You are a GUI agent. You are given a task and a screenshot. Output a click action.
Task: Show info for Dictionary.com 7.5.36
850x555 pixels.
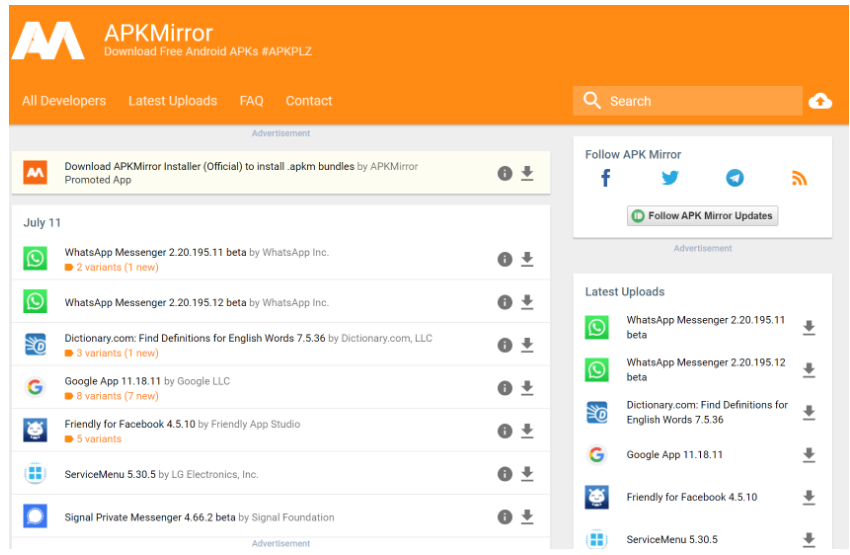click(505, 345)
